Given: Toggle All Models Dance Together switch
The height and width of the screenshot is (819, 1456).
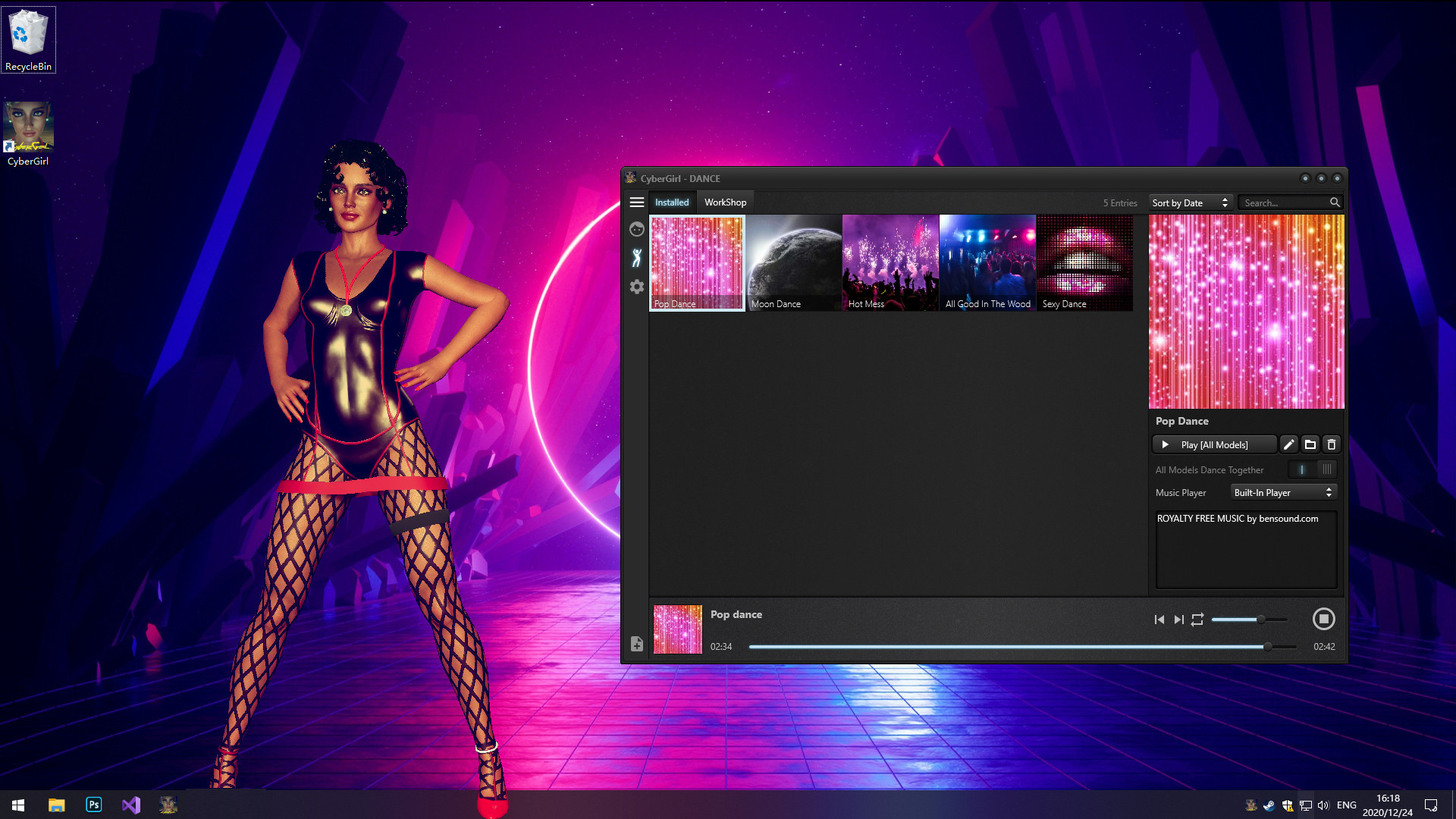Looking at the screenshot, I should click(1313, 469).
